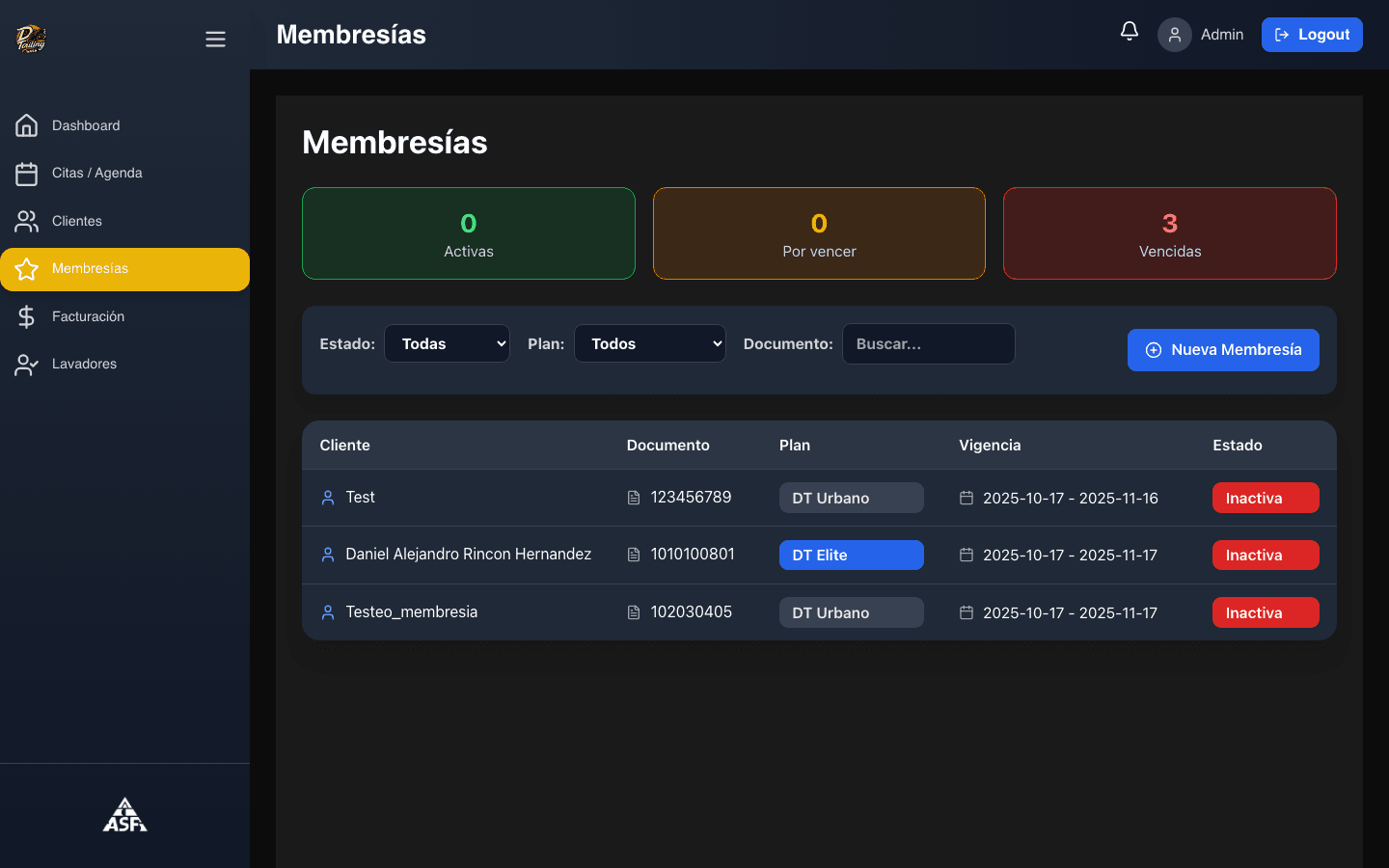The image size is (1389, 868).
Task: Open Citas / Agenda section
Action: tap(124, 174)
